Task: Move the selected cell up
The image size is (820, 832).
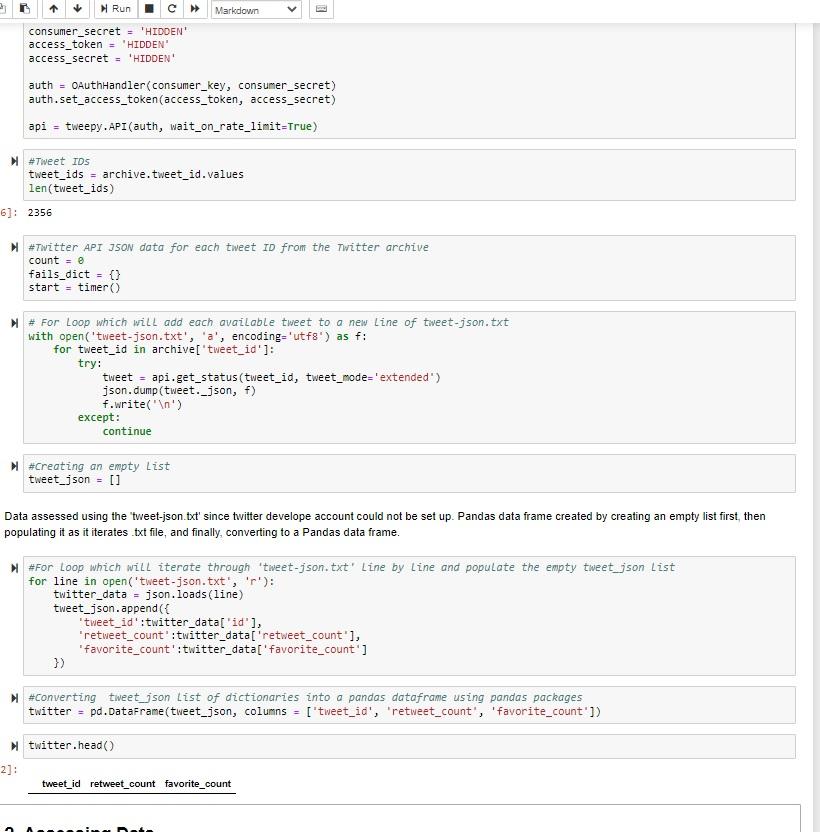Action: click(52, 9)
